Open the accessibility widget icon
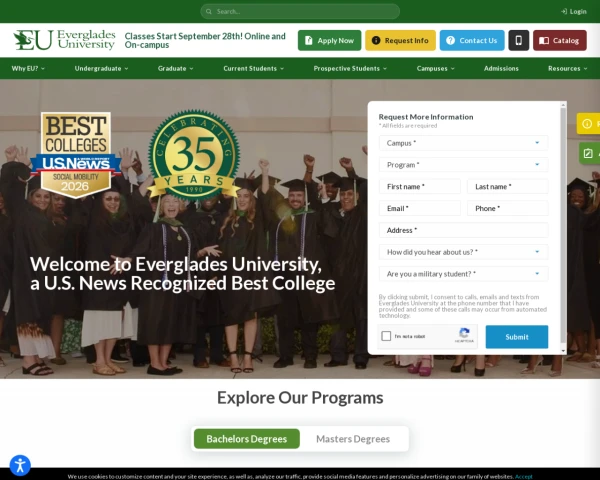The image size is (600, 480). click(20, 465)
